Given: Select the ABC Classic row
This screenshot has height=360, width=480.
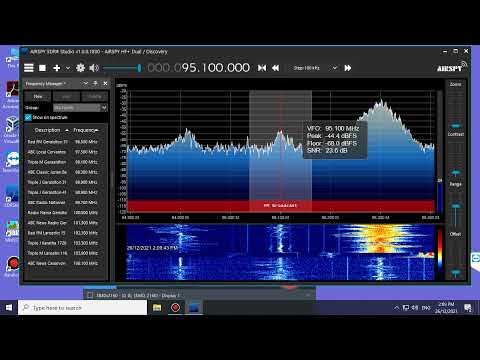Looking at the screenshot, I should (x=63, y=172).
